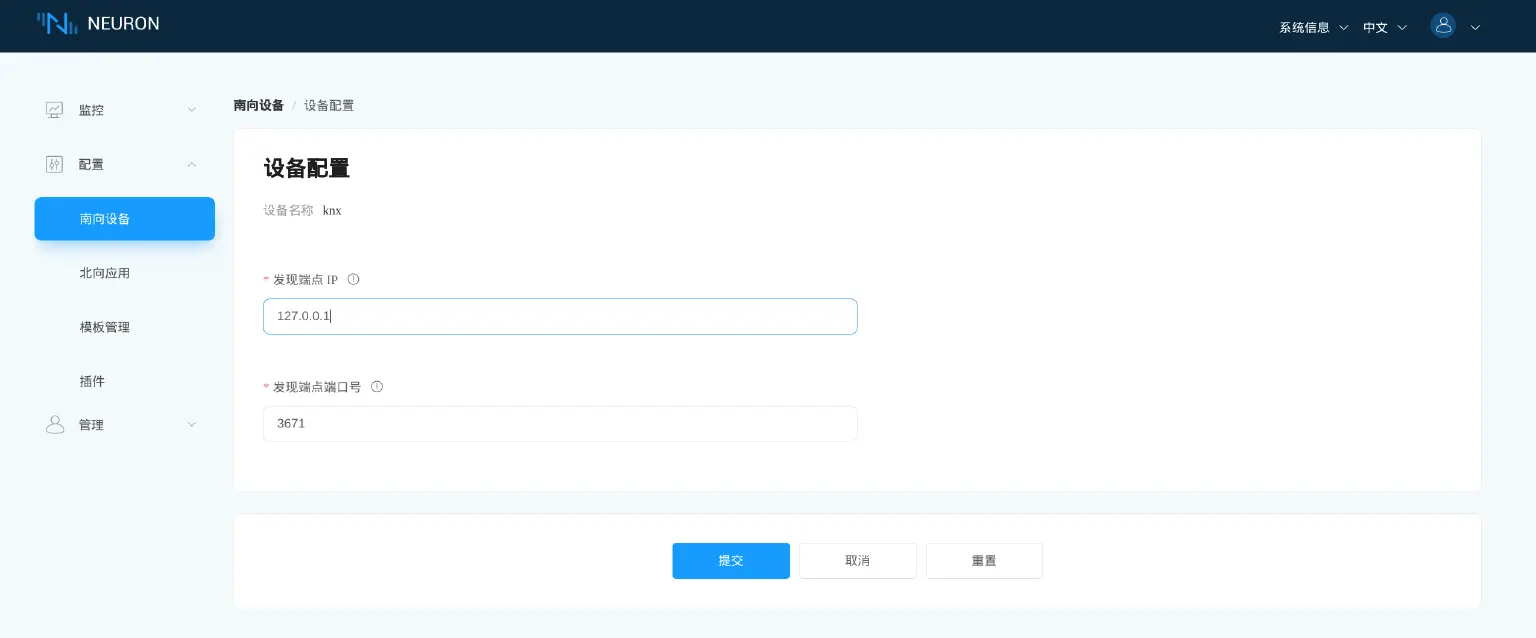Click info icon beside 发现端点端口号
This screenshot has width=1536, height=638.
pyautogui.click(x=377, y=387)
